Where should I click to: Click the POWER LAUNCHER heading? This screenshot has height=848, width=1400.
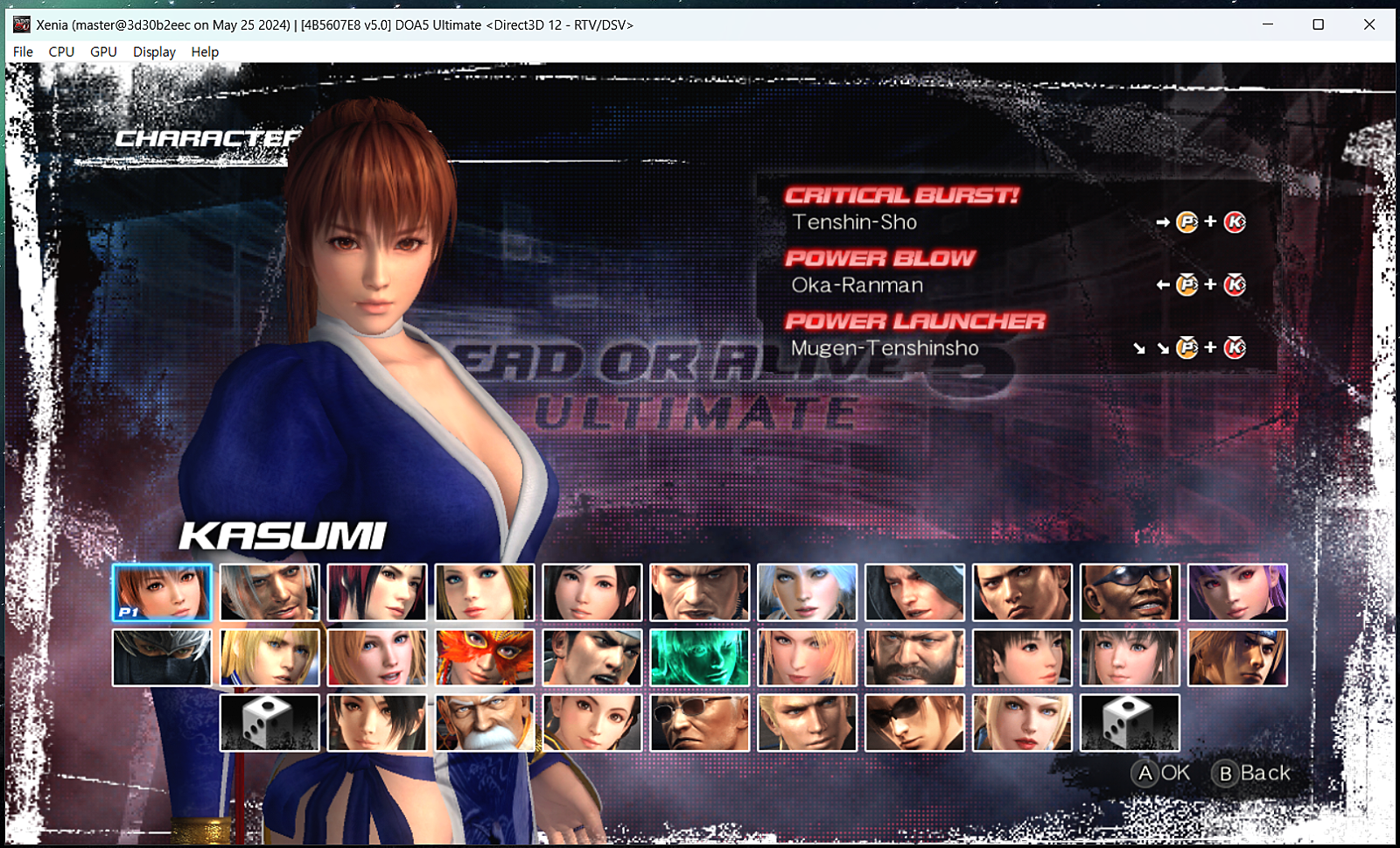(915, 321)
